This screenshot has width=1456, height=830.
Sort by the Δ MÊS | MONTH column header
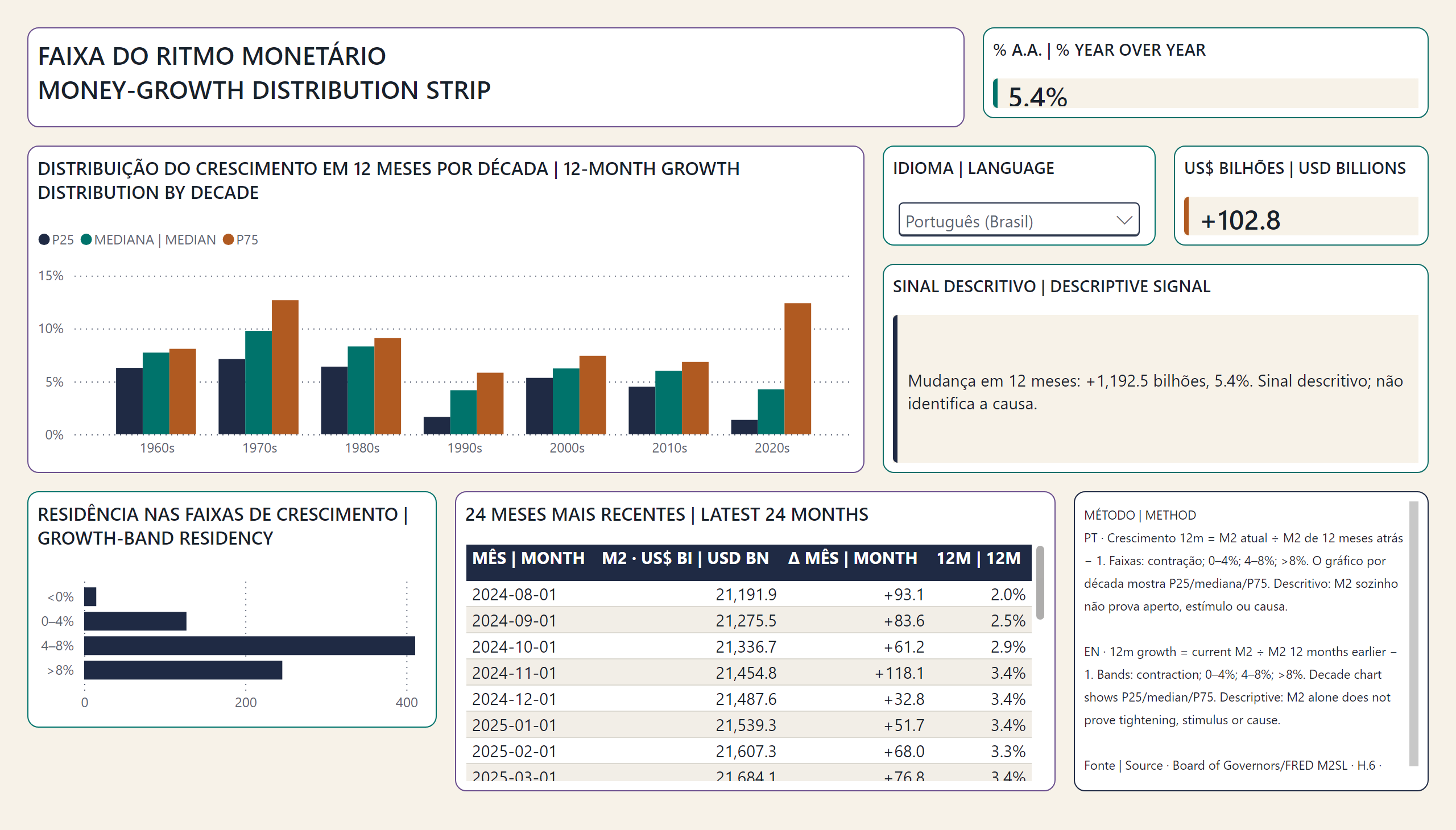(853, 558)
